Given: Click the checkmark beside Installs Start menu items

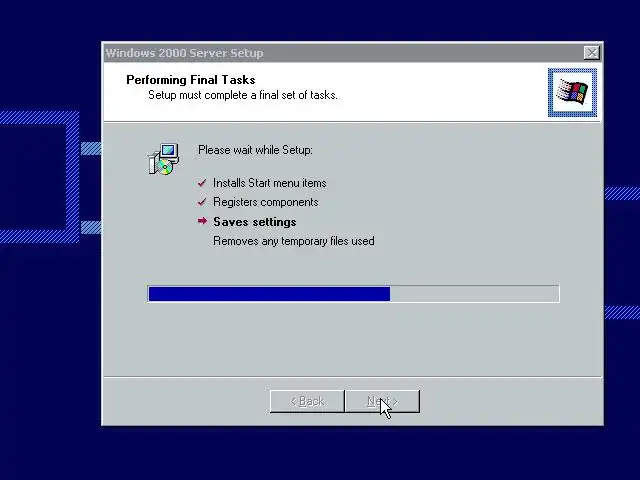Looking at the screenshot, I should pos(202,183).
